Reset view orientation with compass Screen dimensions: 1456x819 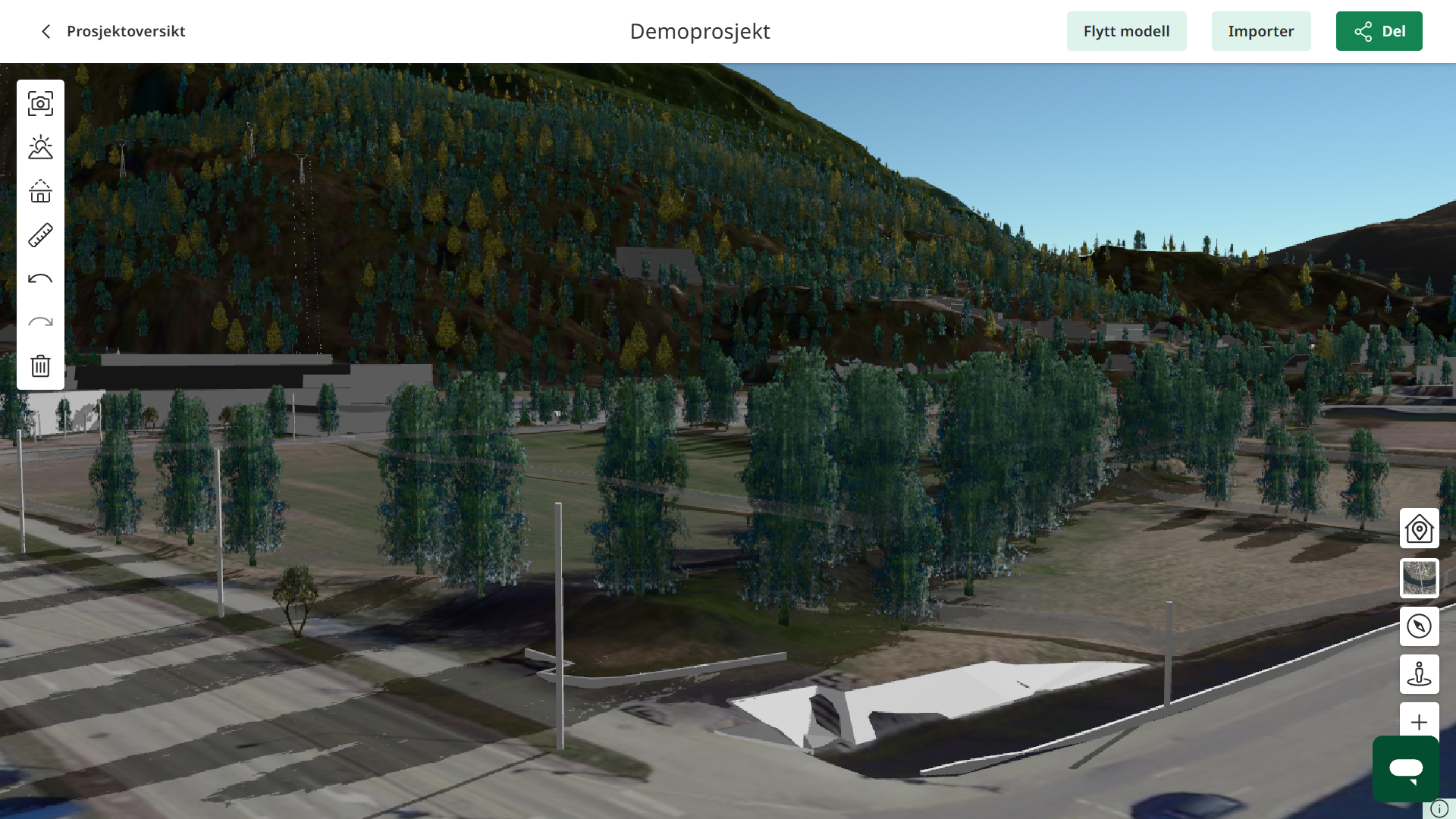(1419, 626)
